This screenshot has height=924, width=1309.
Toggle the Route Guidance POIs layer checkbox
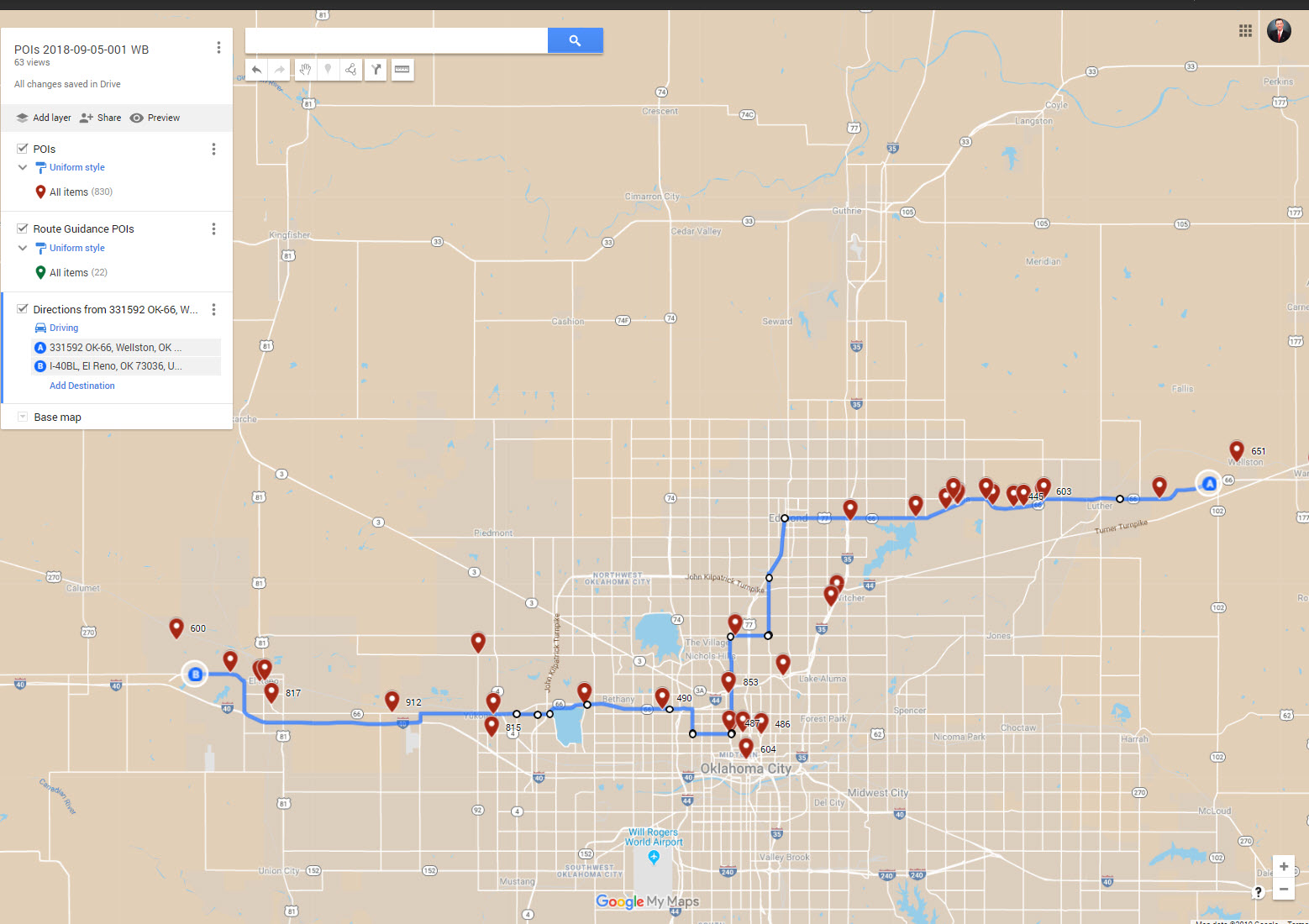(x=23, y=228)
